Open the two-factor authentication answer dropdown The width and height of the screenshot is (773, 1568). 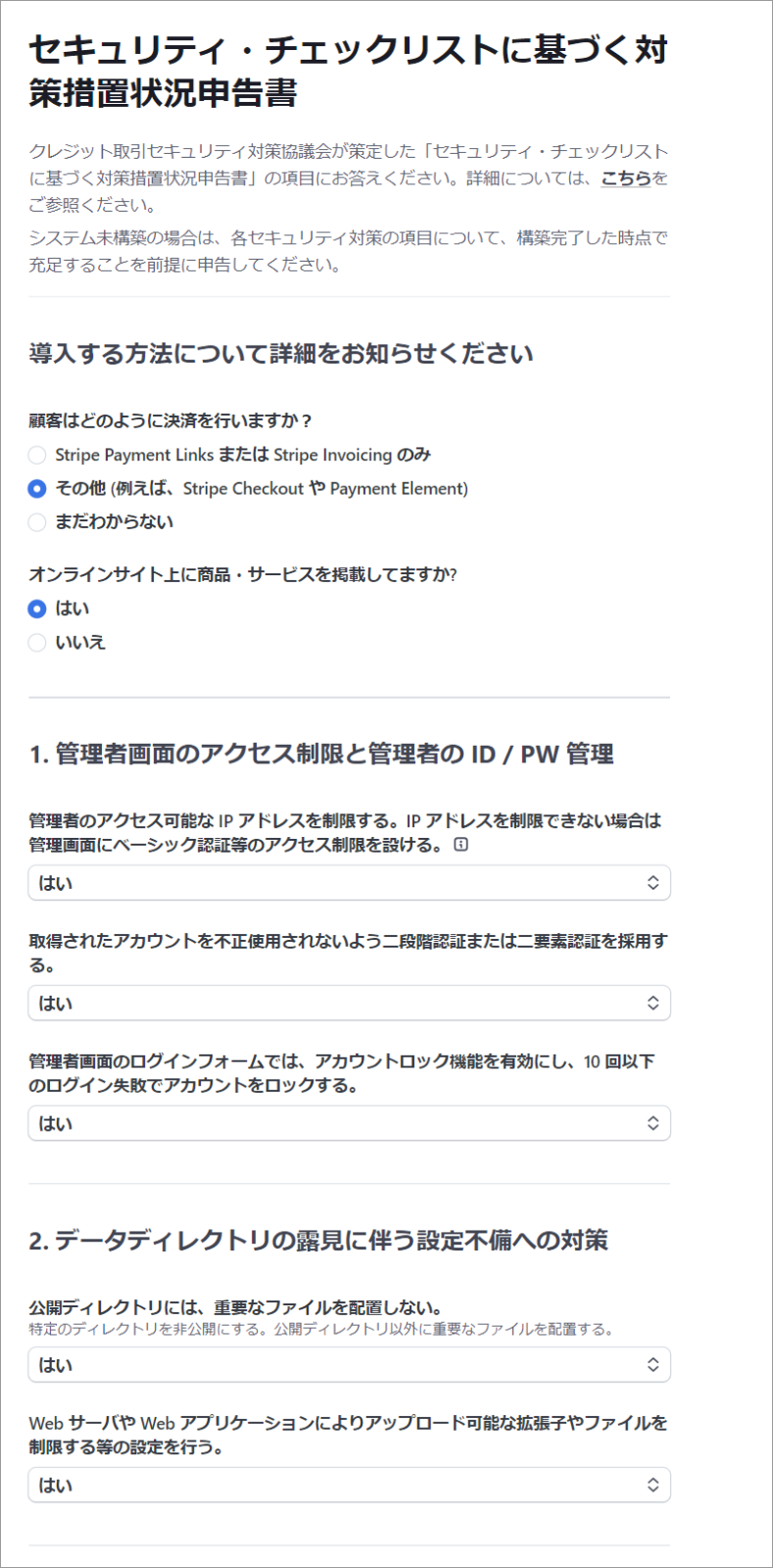coord(349,1003)
